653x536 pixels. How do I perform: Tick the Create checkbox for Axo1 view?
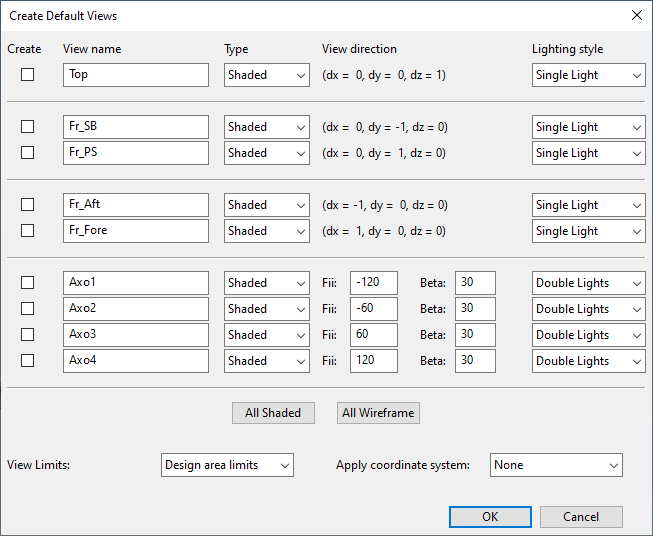coord(28,283)
